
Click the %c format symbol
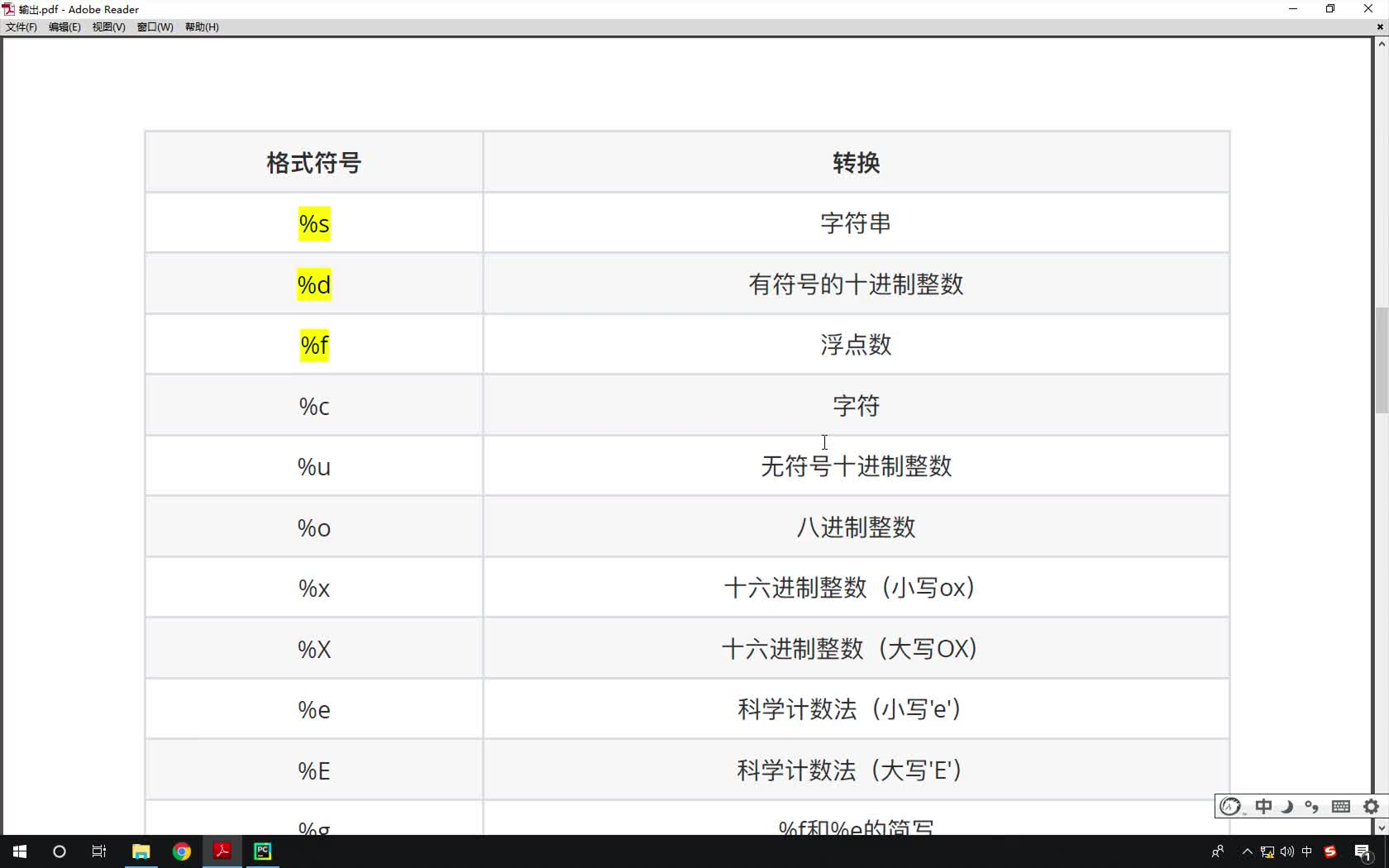click(x=314, y=407)
